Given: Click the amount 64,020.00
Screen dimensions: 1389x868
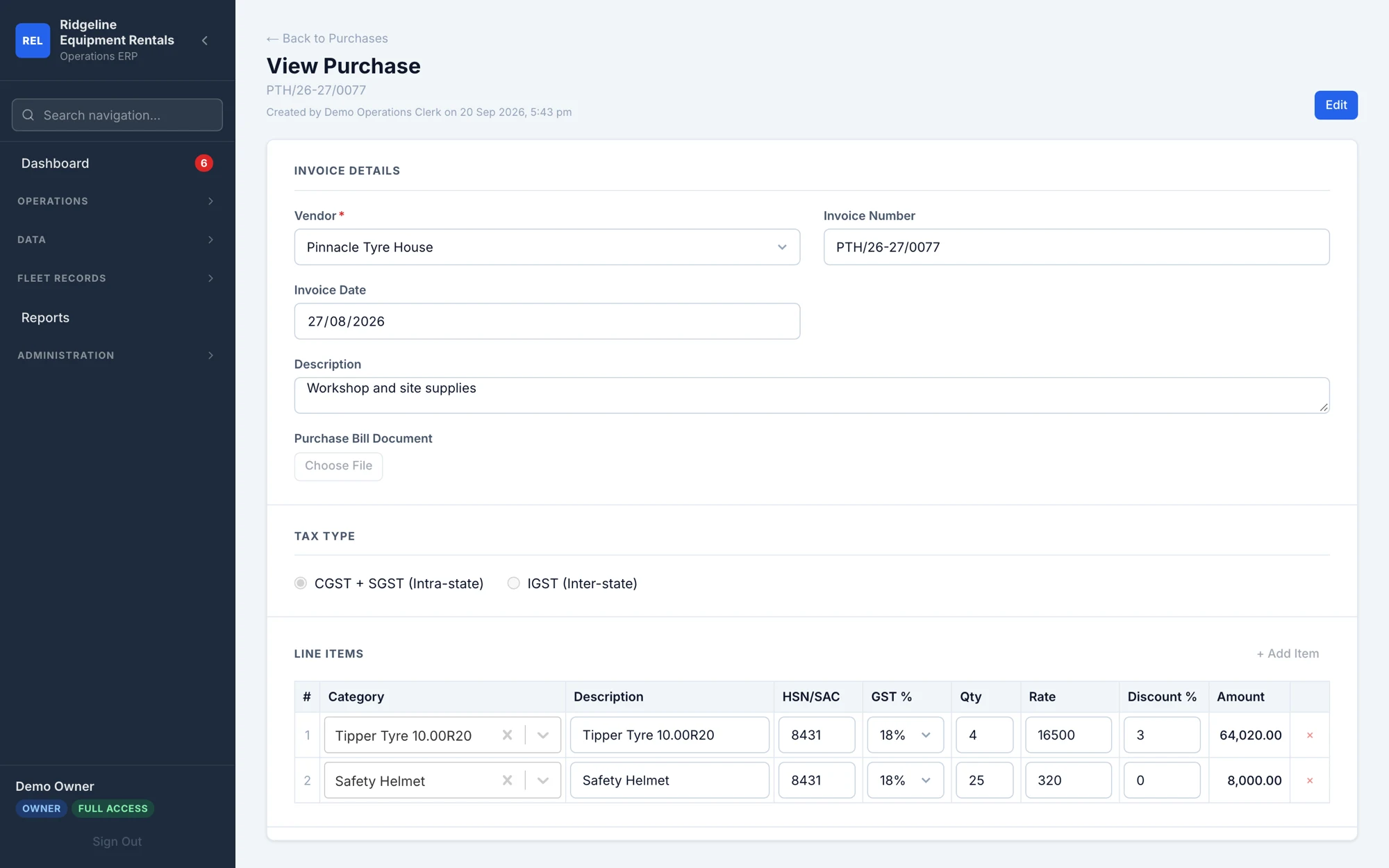Looking at the screenshot, I should (x=1250, y=735).
